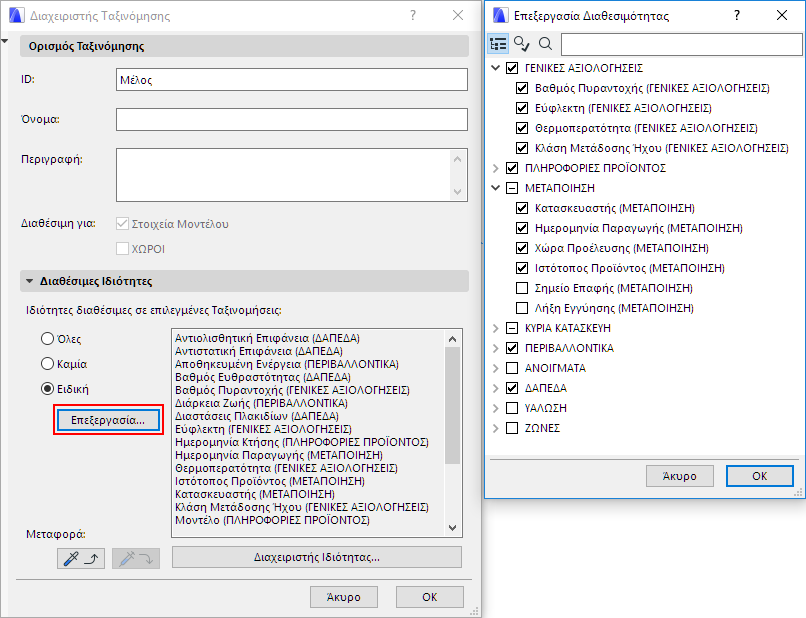Expand the ΠΛΗΡΟΦΟΡΙΕΣ ΠΡΟΪΟΝΤΟΣ group
806x618 pixels.
496,168
